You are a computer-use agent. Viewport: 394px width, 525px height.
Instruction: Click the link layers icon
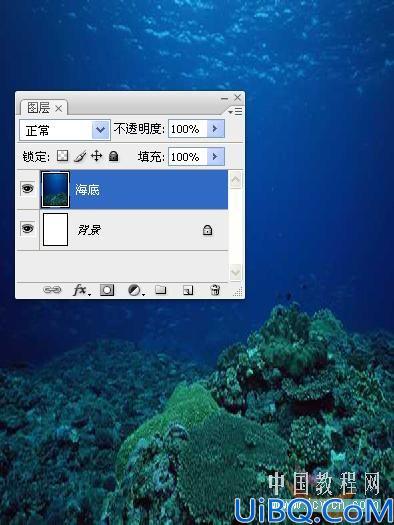click(x=52, y=290)
